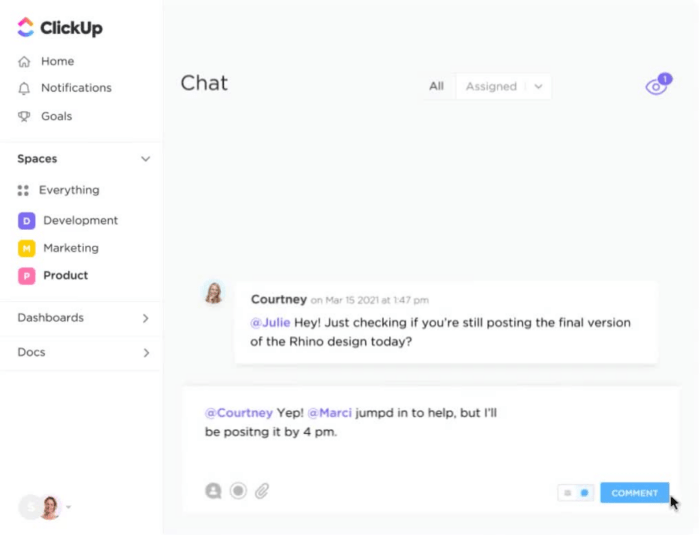The height and width of the screenshot is (535, 700).
Task: Collapse the Spaces section chevron
Action: [146, 159]
